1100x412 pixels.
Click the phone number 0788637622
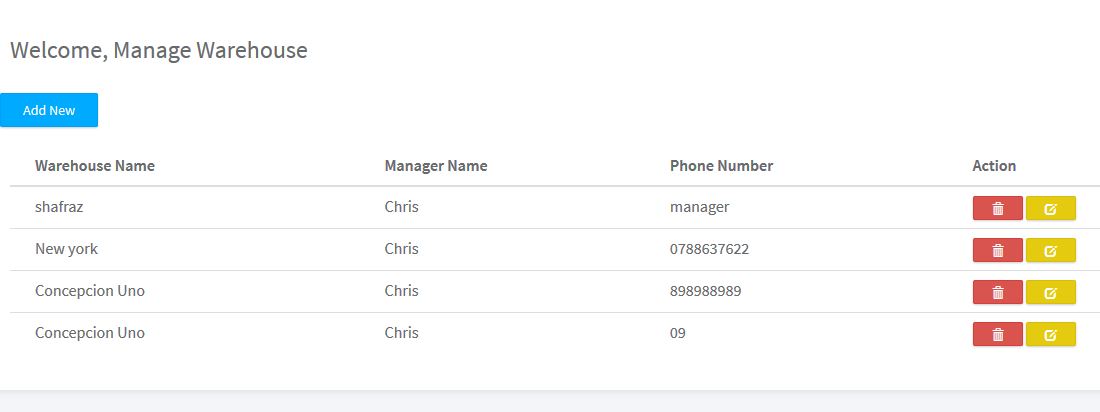tap(709, 249)
